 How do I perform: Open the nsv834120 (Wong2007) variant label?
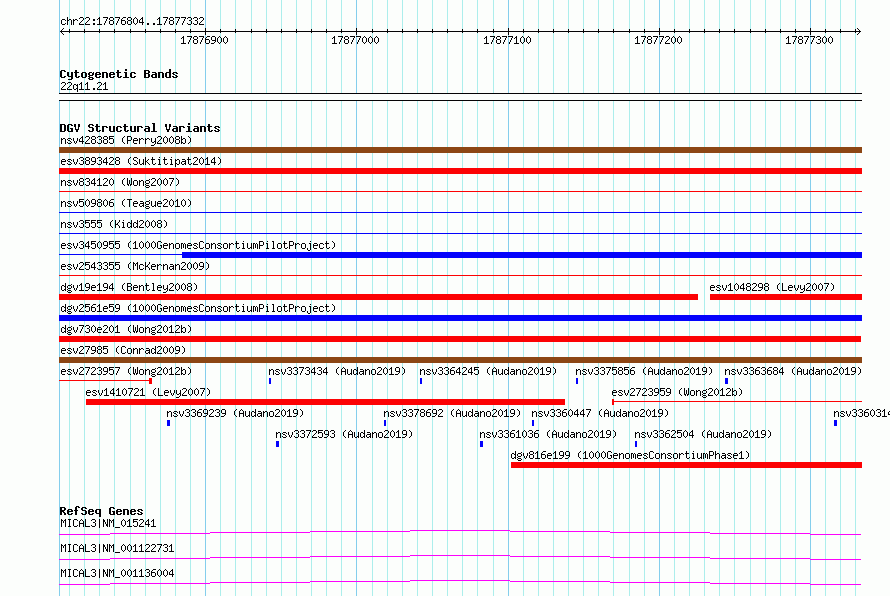(120, 182)
